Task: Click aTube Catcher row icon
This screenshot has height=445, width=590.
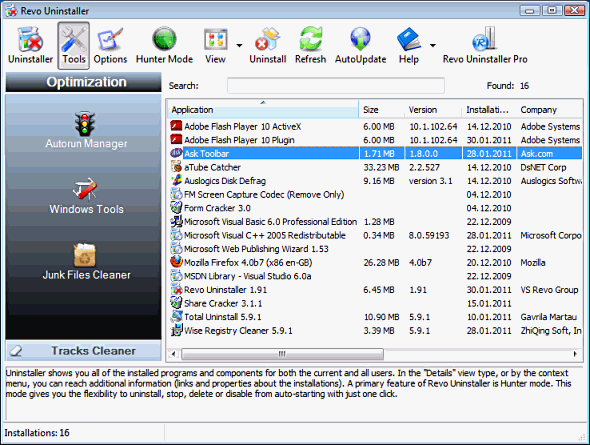Action: 176,167
